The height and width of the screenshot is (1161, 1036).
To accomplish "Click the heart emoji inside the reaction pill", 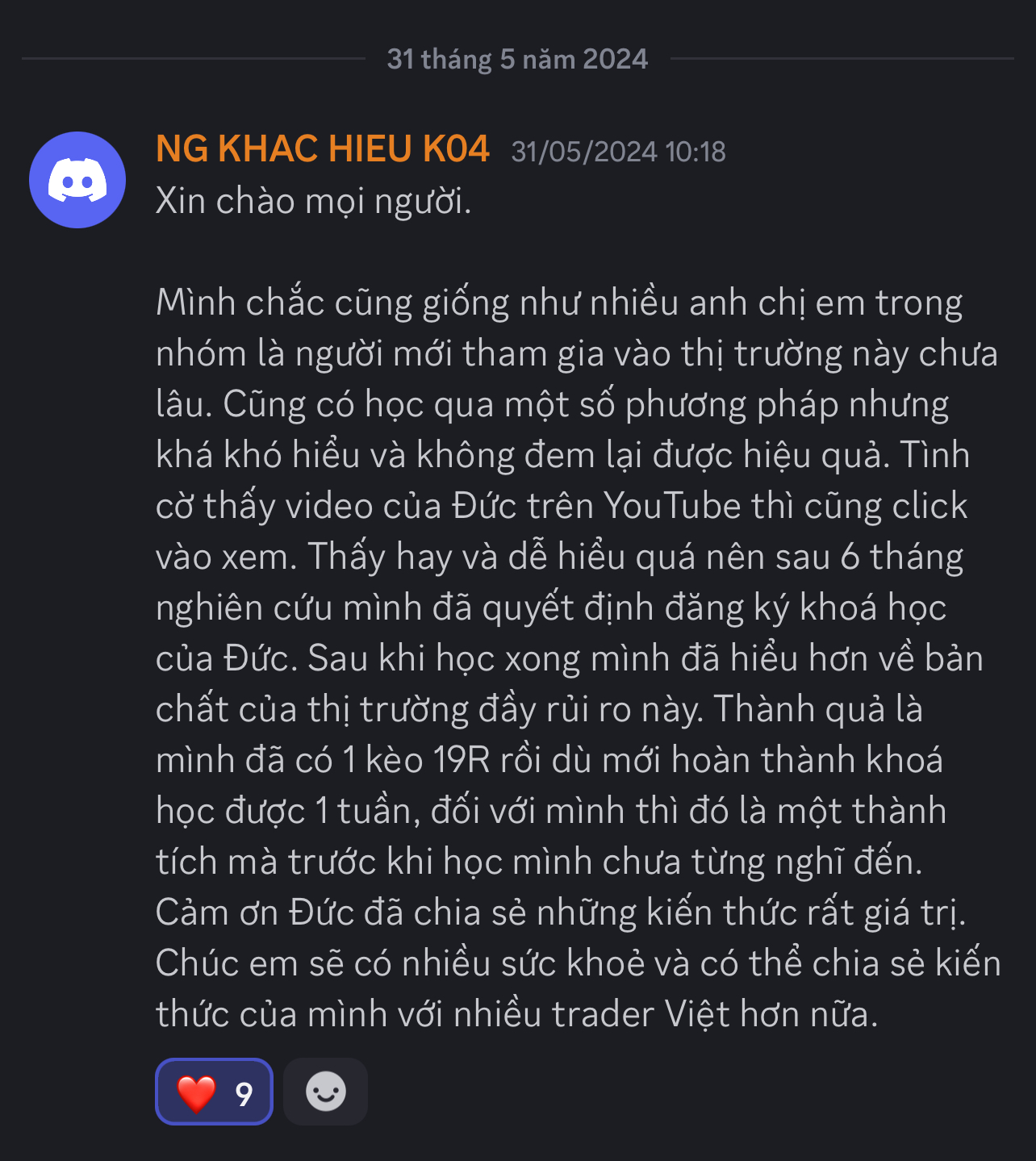I will point(196,1093).
